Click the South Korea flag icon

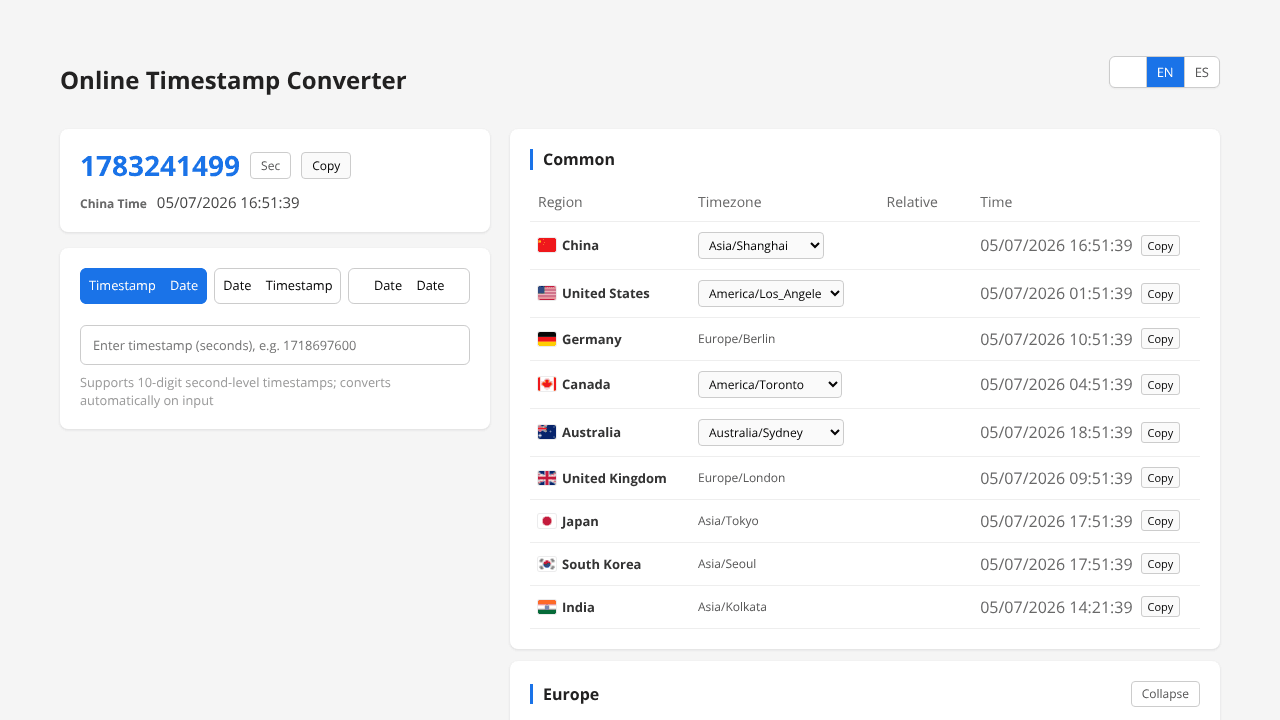[x=547, y=564]
